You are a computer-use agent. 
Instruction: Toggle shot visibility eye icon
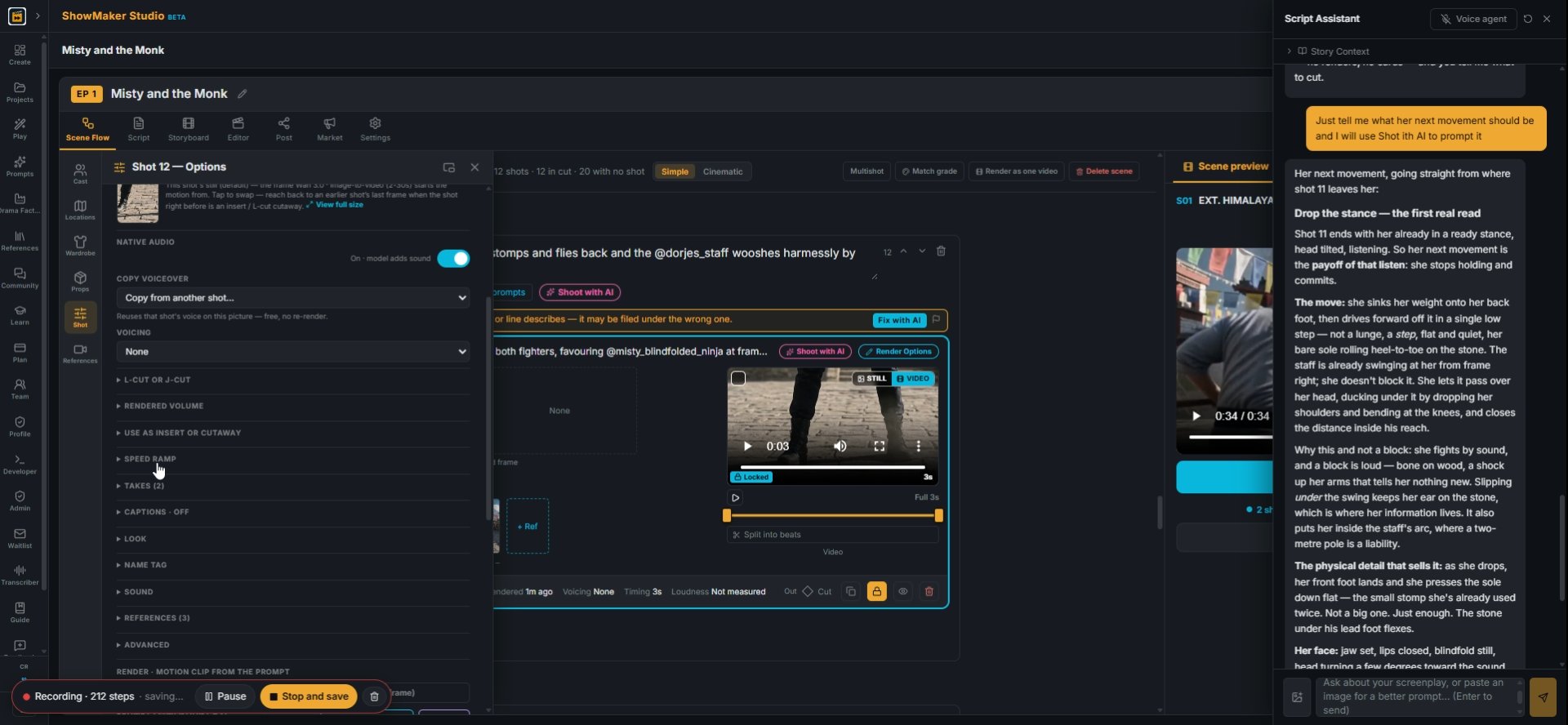tap(902, 592)
